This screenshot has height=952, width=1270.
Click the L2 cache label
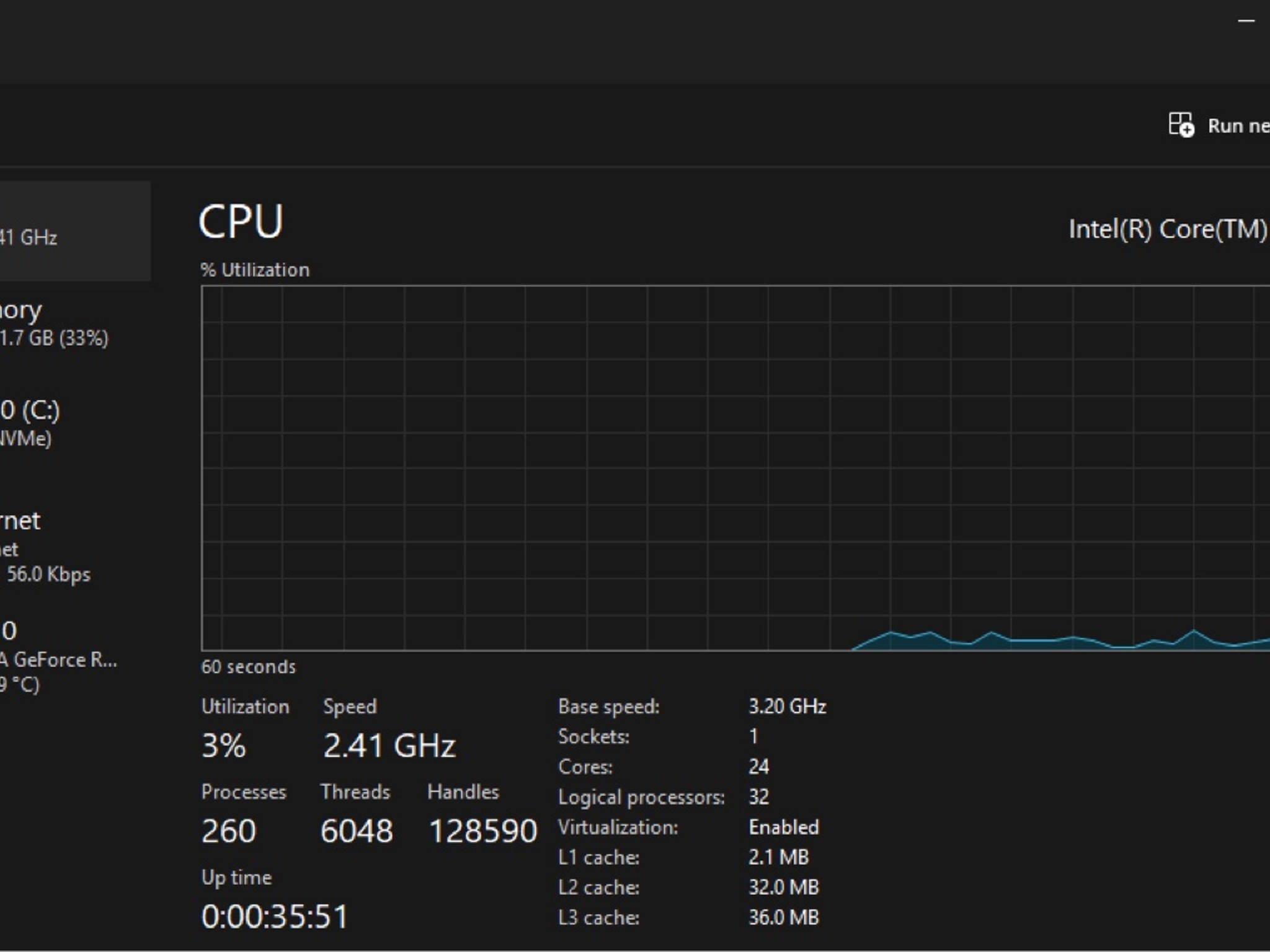click(598, 887)
